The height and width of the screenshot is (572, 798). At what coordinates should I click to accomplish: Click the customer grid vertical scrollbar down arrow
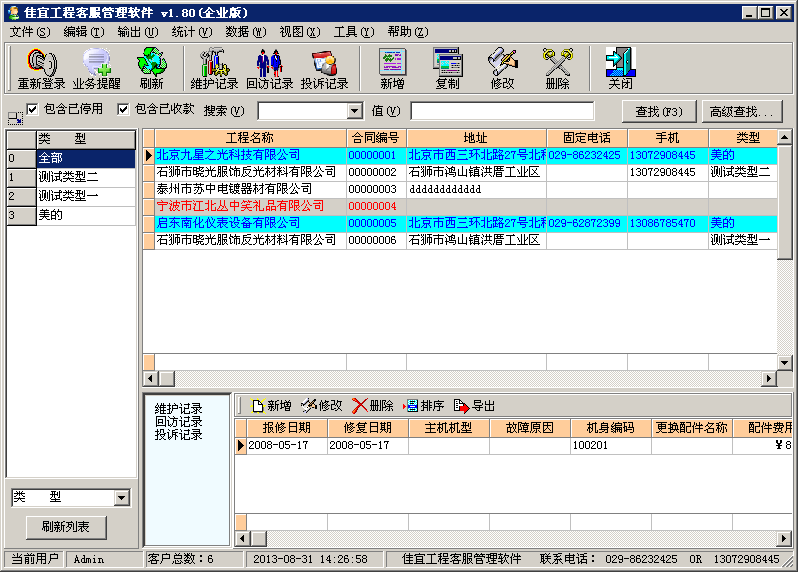(784, 363)
